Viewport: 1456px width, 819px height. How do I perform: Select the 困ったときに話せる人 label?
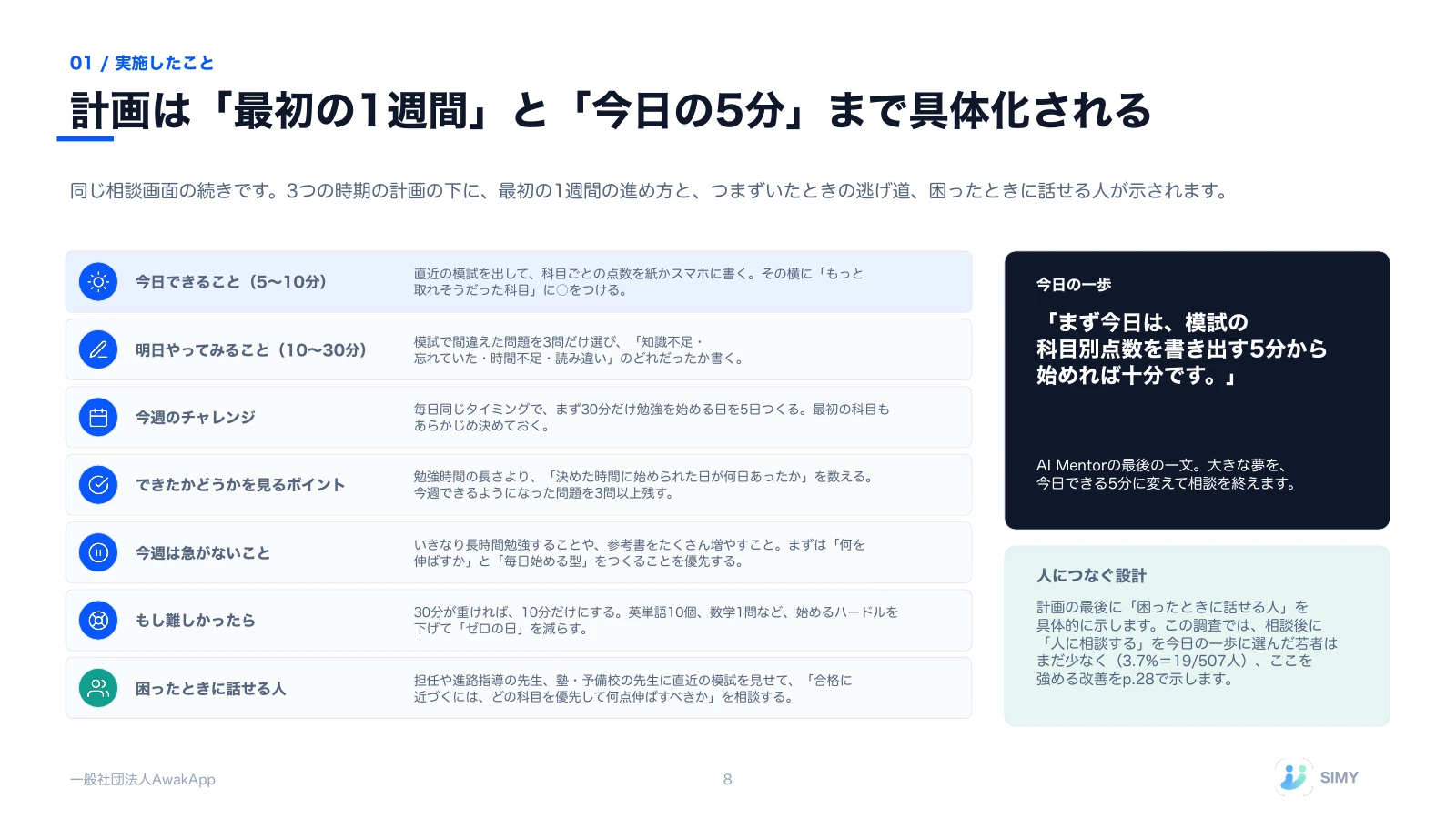click(211, 689)
